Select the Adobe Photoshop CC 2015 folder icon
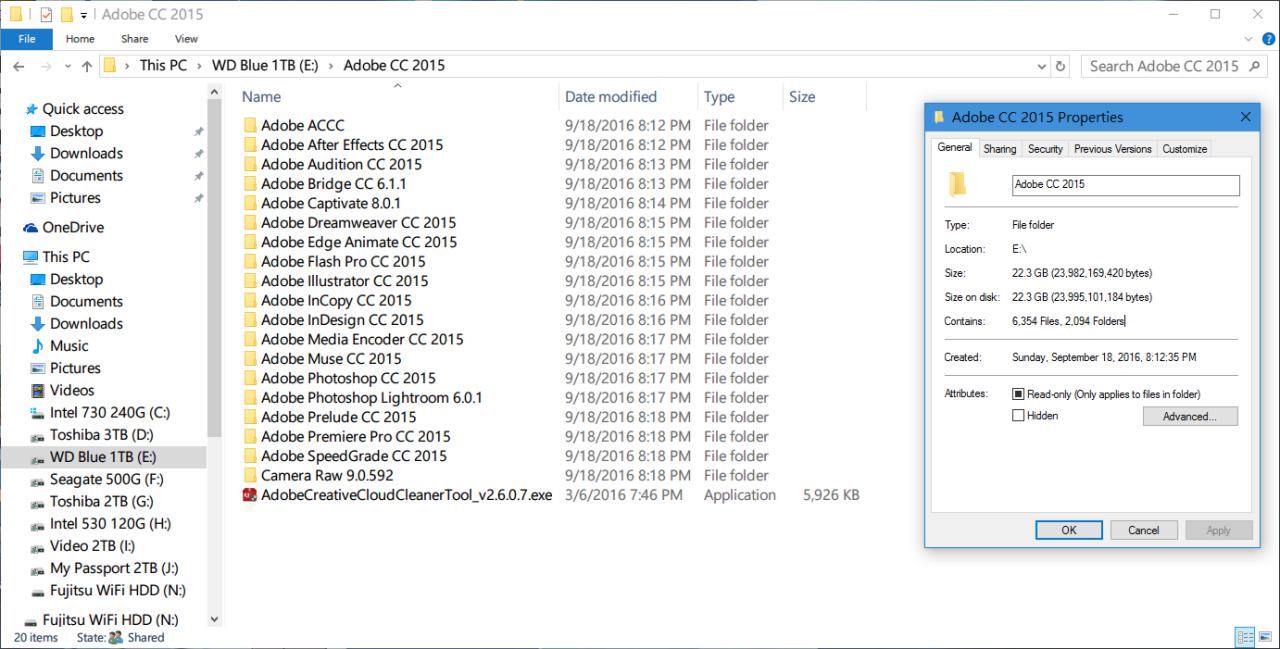 (250, 378)
